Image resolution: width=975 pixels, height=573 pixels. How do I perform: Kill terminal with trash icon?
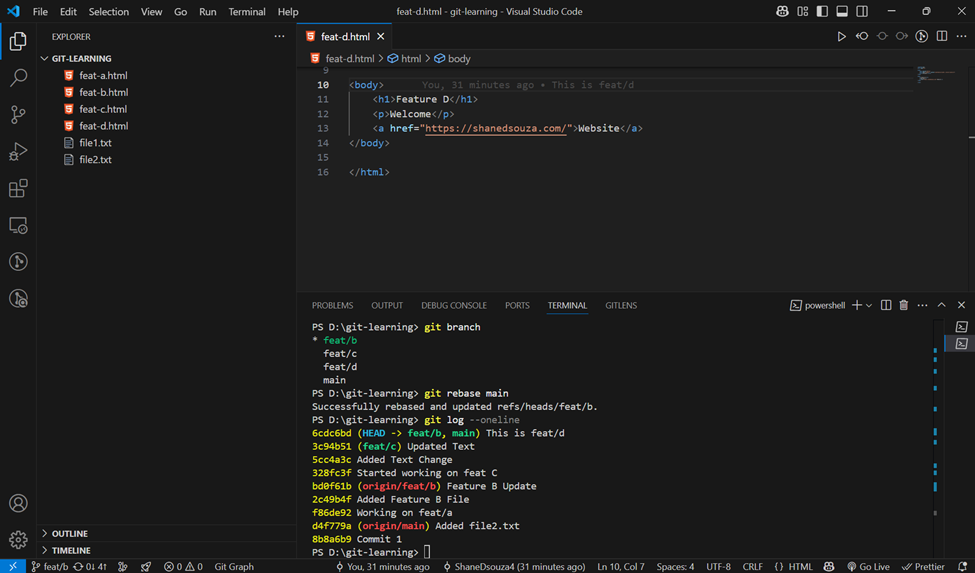pyautogui.click(x=903, y=305)
